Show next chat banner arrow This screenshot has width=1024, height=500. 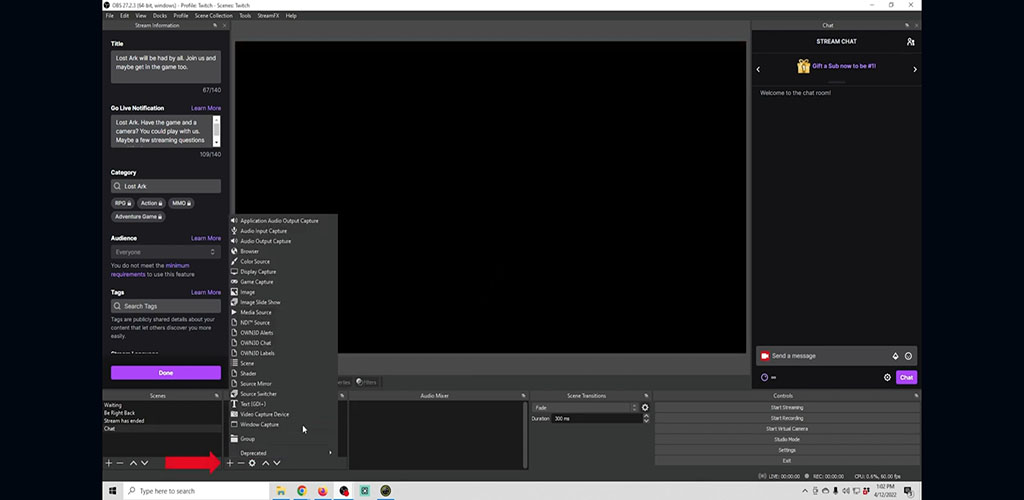(x=914, y=69)
